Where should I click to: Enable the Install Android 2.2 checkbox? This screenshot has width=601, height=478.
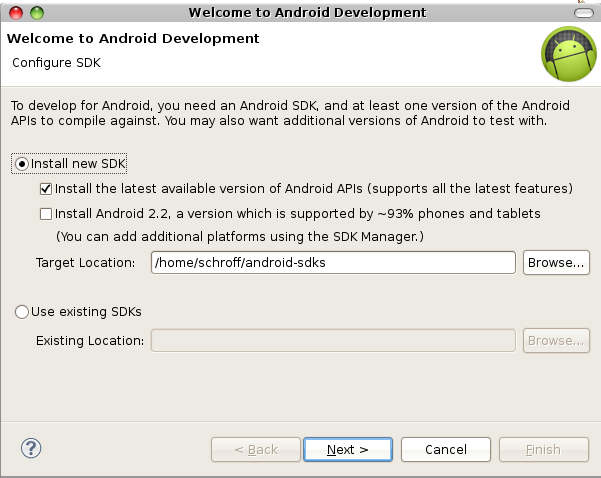(46, 213)
